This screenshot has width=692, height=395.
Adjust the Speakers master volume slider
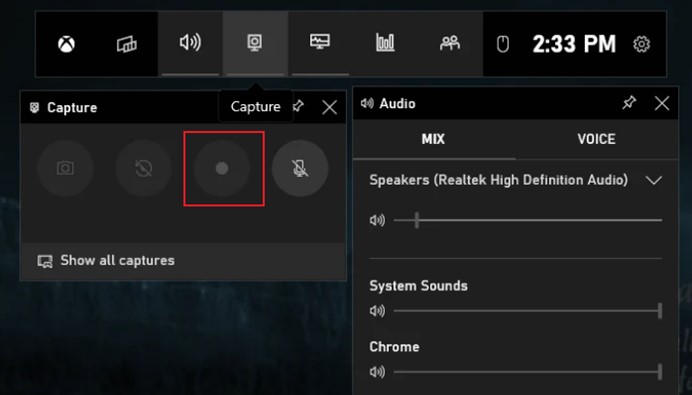coord(528,220)
